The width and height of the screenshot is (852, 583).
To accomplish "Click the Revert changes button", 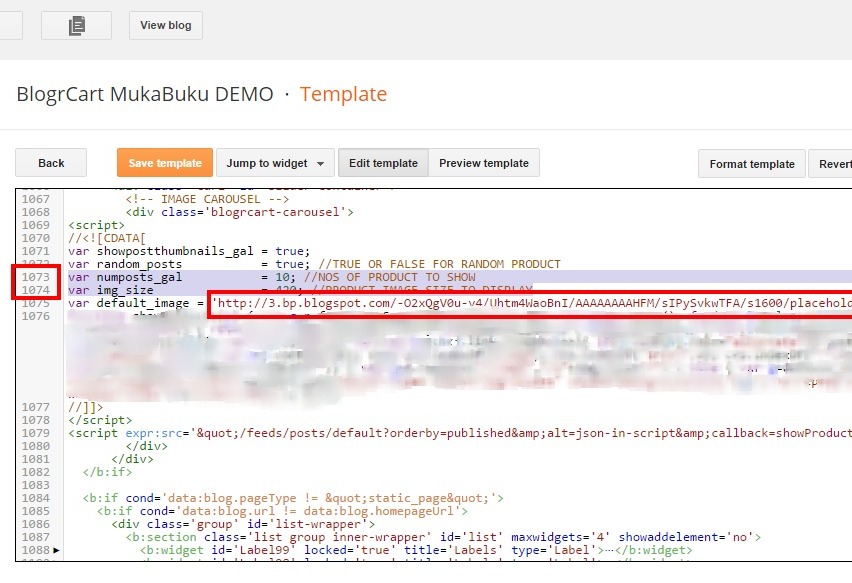I will click(831, 164).
